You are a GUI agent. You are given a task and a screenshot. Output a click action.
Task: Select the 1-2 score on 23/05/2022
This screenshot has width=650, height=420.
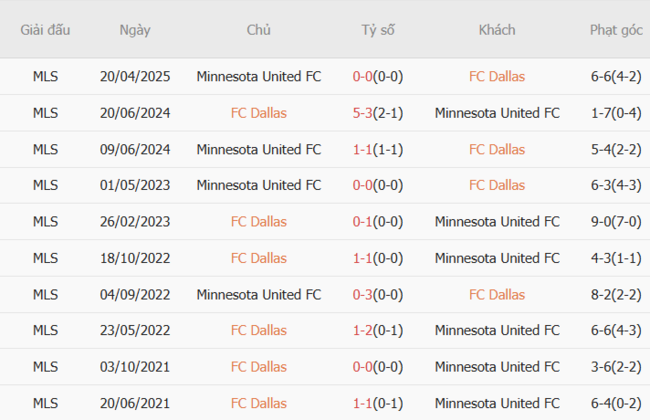pyautogui.click(x=362, y=330)
